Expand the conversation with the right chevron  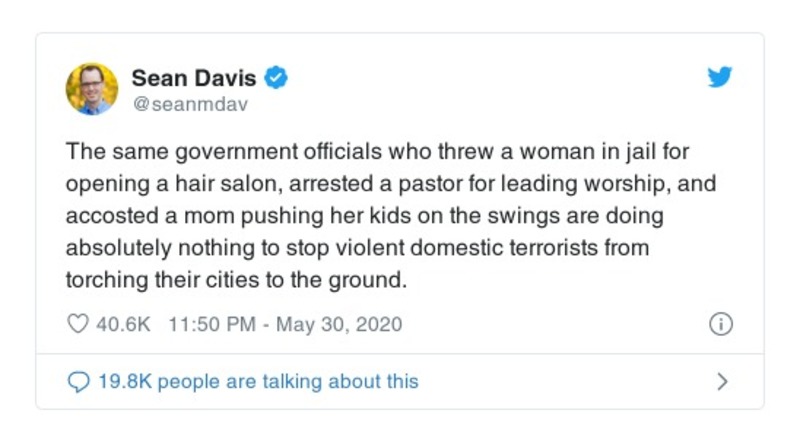(x=723, y=381)
